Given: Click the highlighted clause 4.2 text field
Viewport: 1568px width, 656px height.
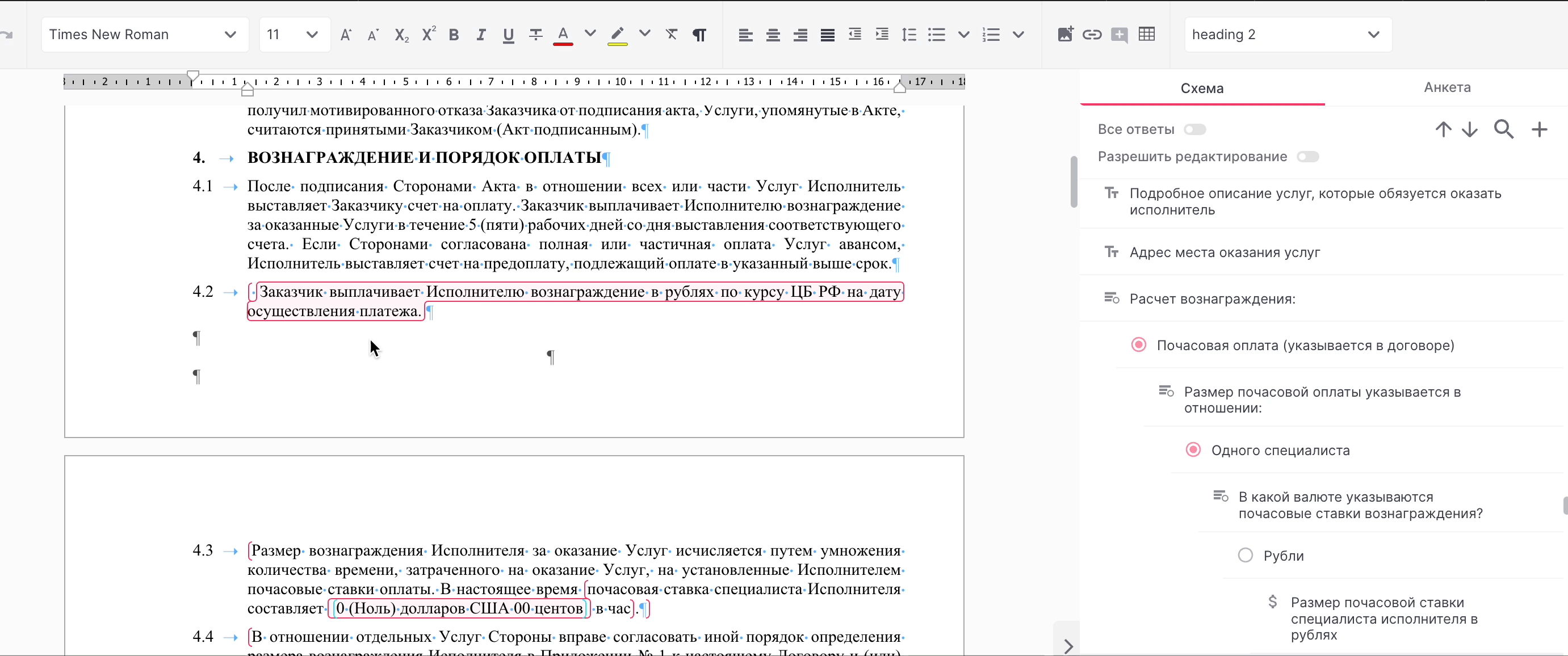Looking at the screenshot, I should (575, 301).
